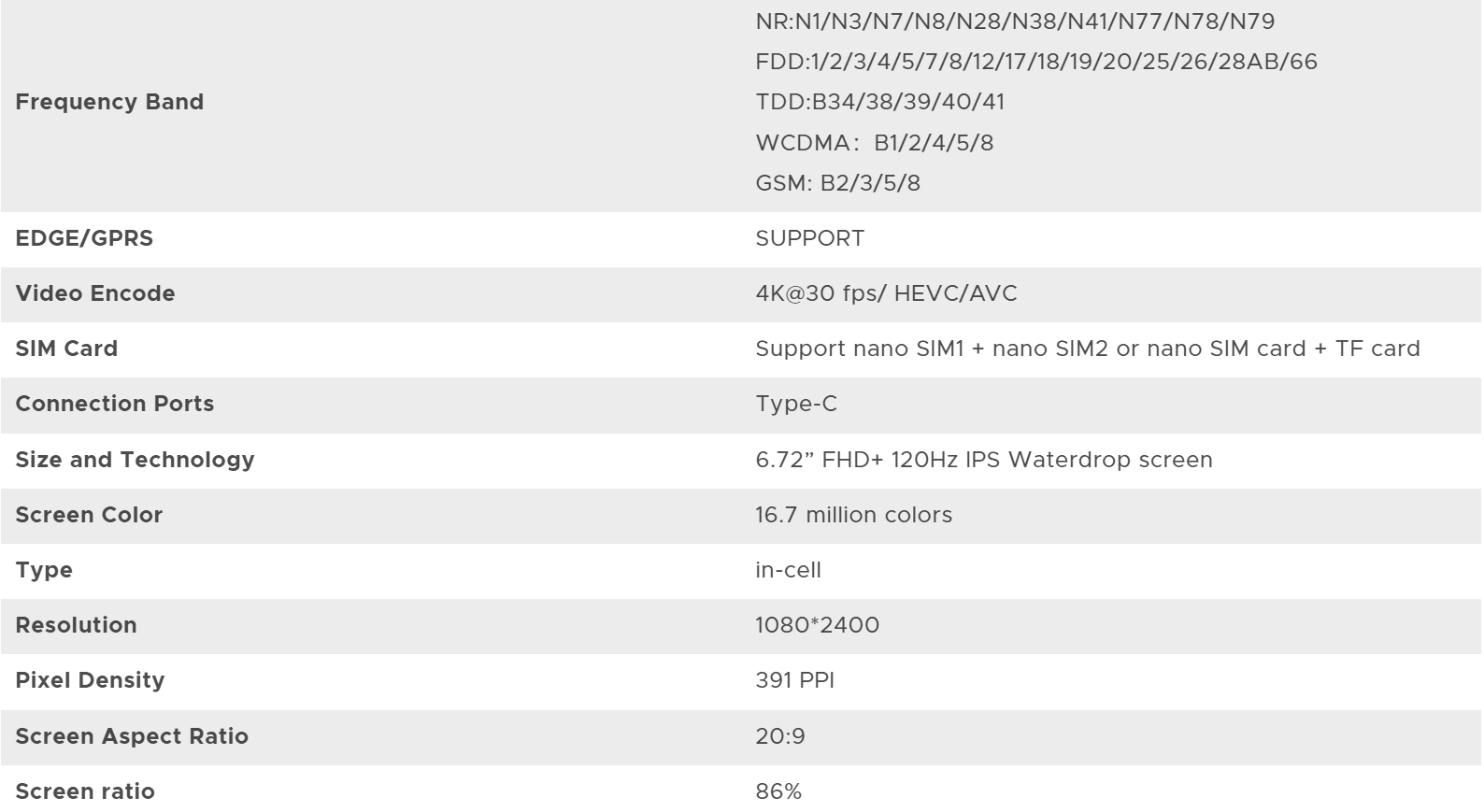The image size is (1484, 812).
Task: Click the 391 PPI value
Action: [794, 680]
